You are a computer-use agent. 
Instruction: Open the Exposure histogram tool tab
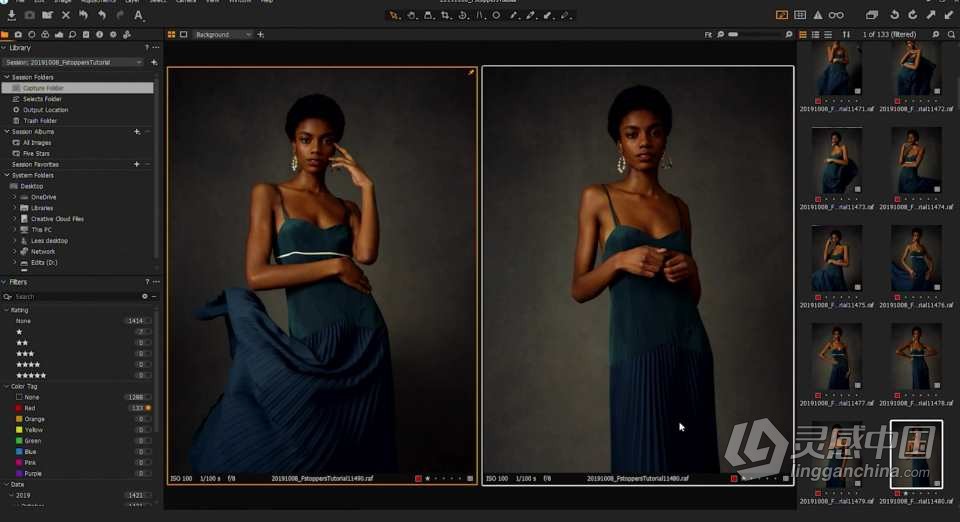[59, 35]
